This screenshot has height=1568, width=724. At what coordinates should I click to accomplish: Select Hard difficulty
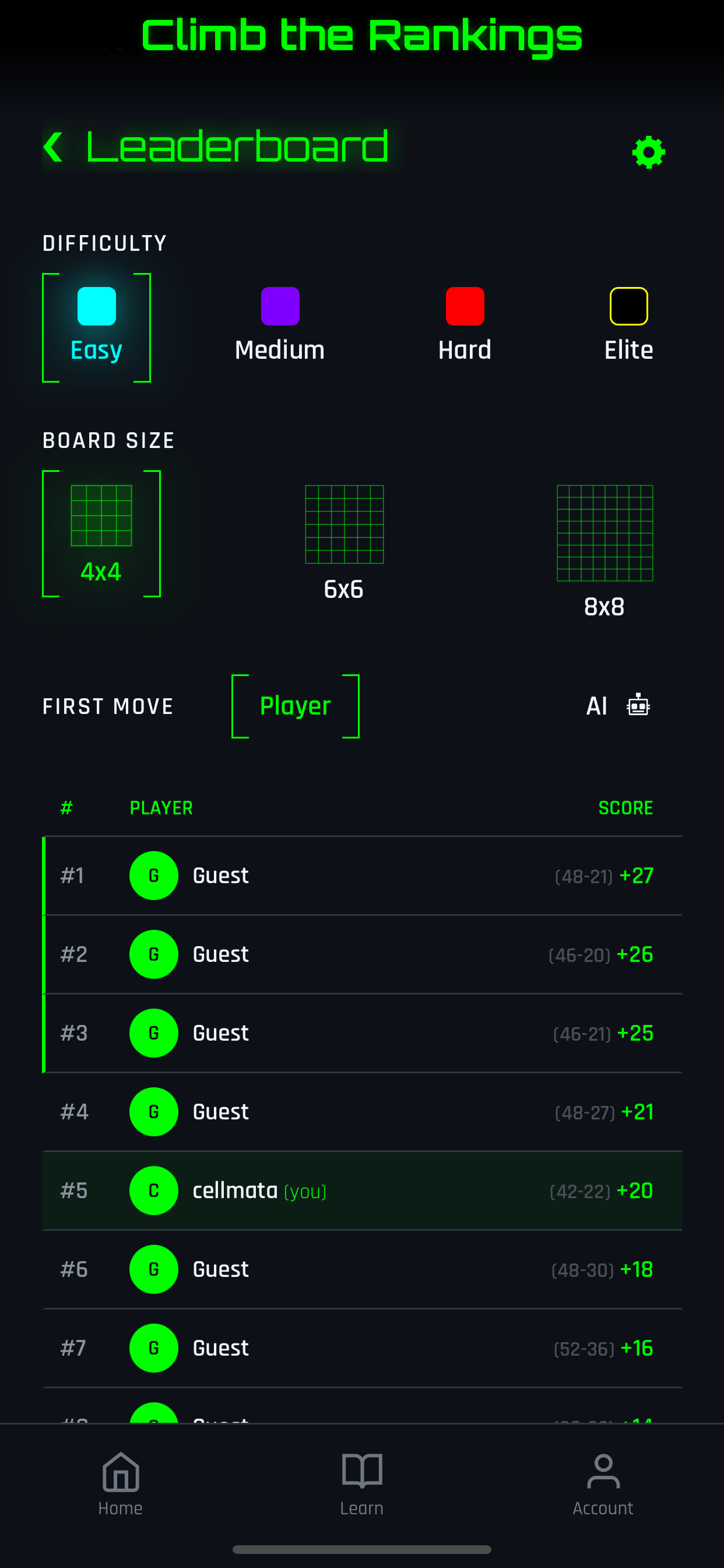(x=464, y=323)
